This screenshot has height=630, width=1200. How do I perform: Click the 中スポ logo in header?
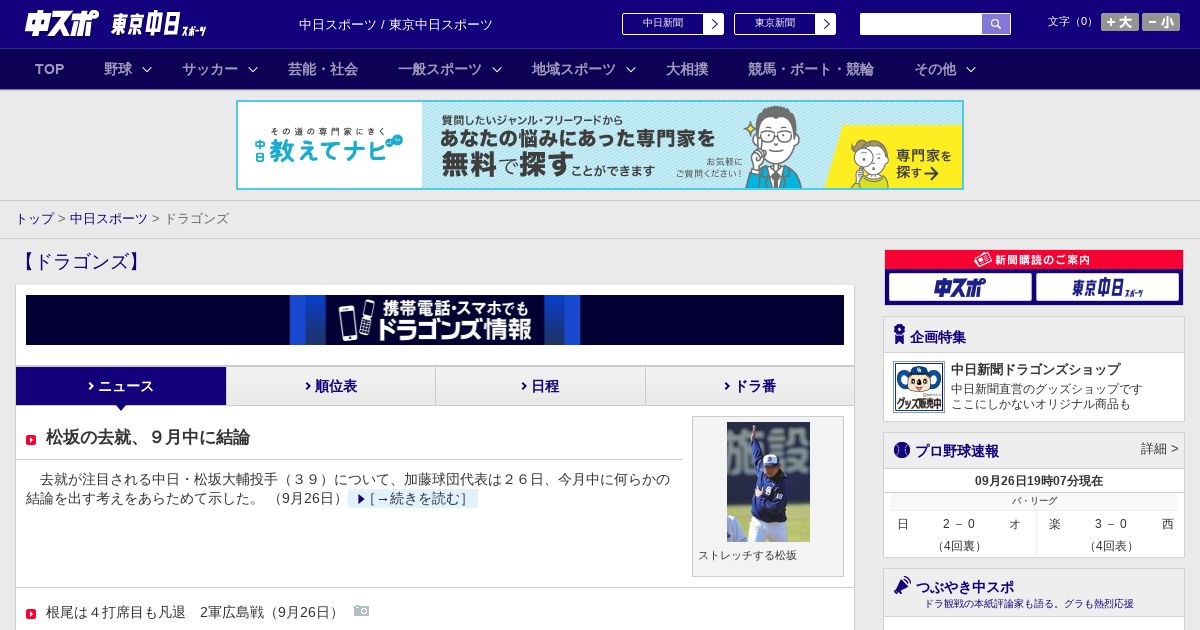tap(62, 23)
